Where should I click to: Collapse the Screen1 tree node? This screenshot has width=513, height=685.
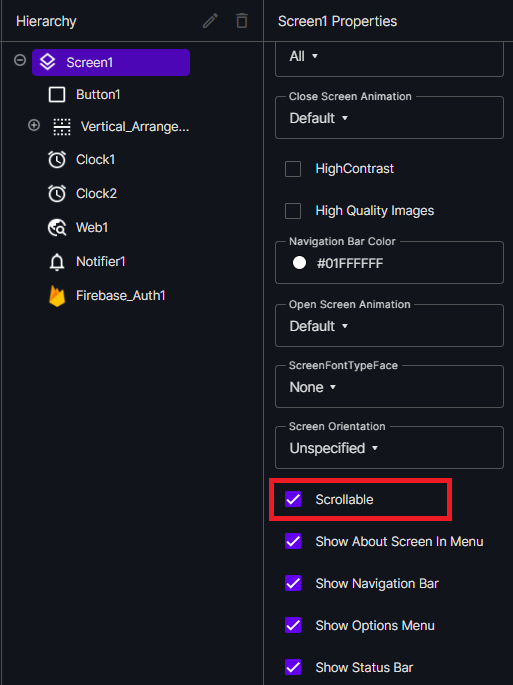pyautogui.click(x=20, y=60)
